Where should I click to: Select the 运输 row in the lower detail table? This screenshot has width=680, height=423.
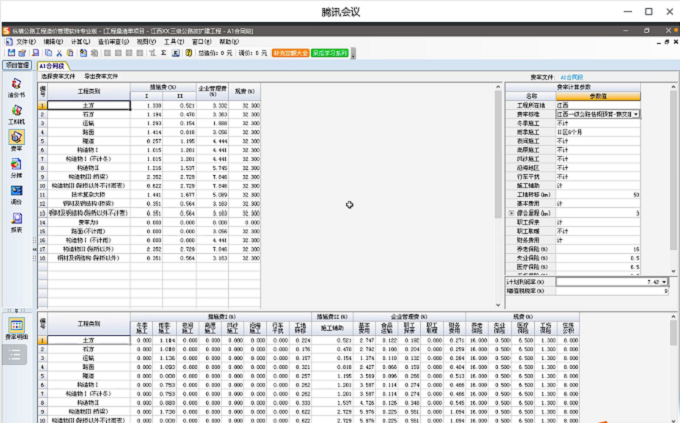point(88,358)
